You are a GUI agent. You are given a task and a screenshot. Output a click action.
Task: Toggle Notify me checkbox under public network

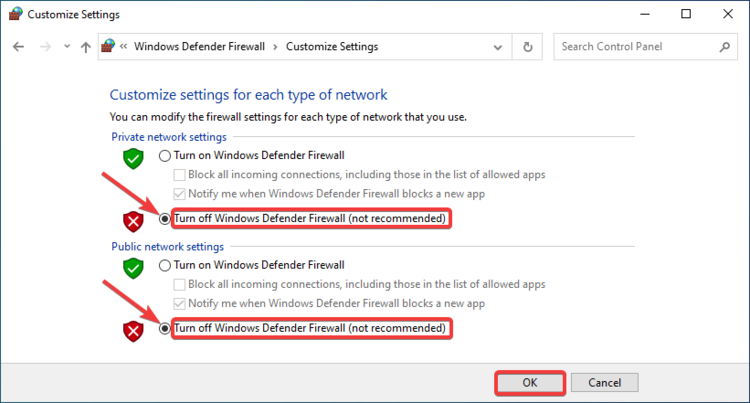pyautogui.click(x=179, y=304)
